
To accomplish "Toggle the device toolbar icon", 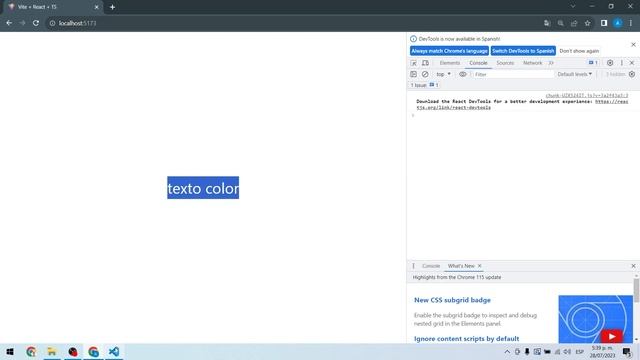I will pos(425,63).
